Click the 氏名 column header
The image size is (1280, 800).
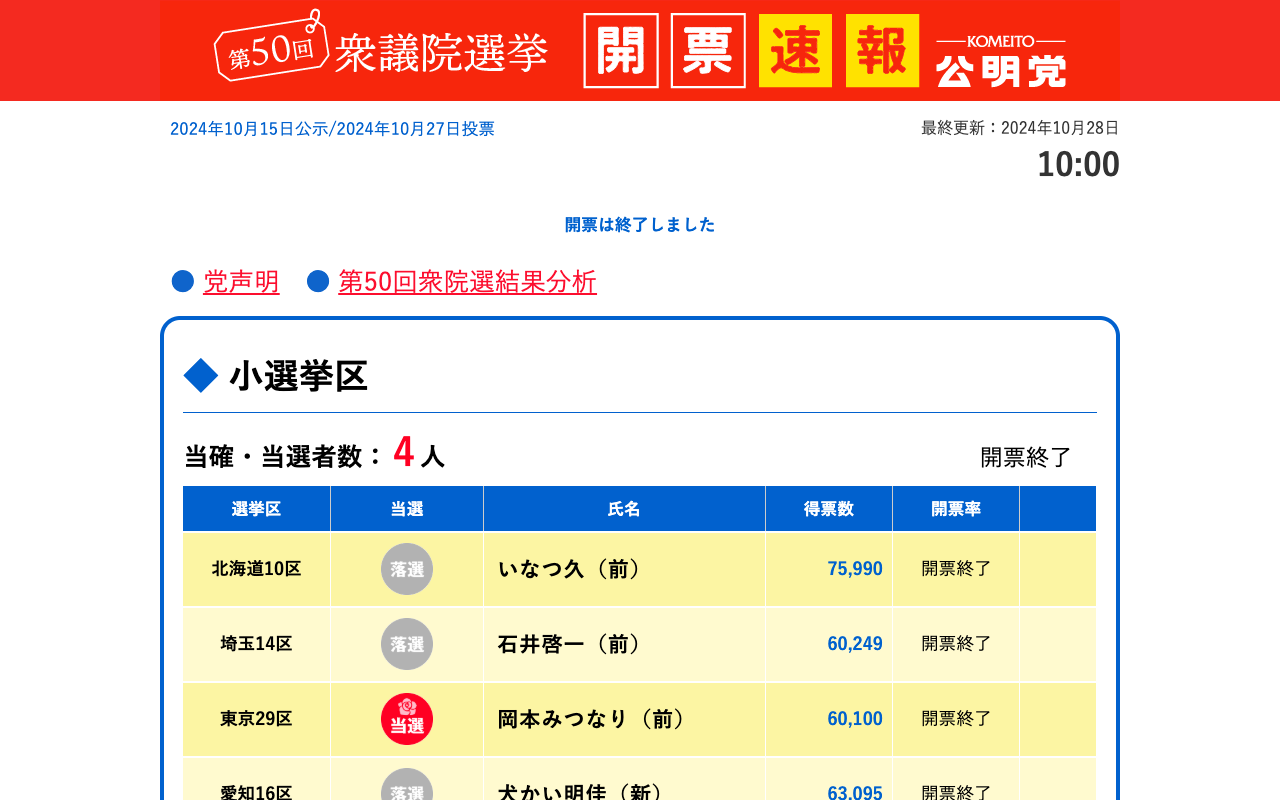coord(624,509)
